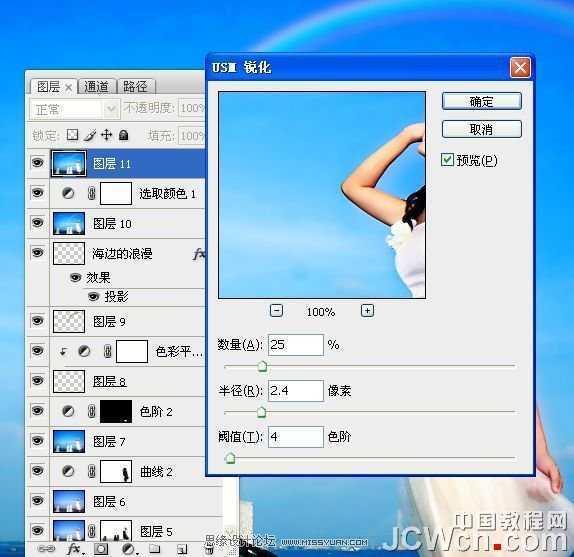Click the 不透明度 opacity field
Screen dimensions: 574x557
click(191, 108)
